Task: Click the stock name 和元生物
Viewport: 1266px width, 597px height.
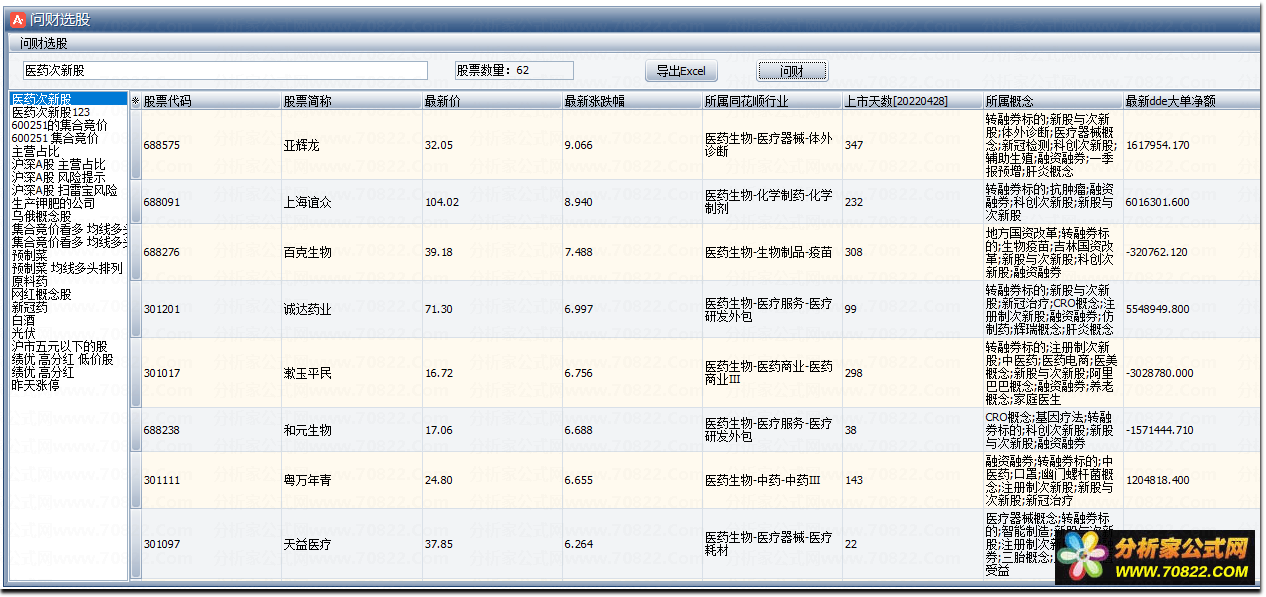Action: (x=307, y=430)
